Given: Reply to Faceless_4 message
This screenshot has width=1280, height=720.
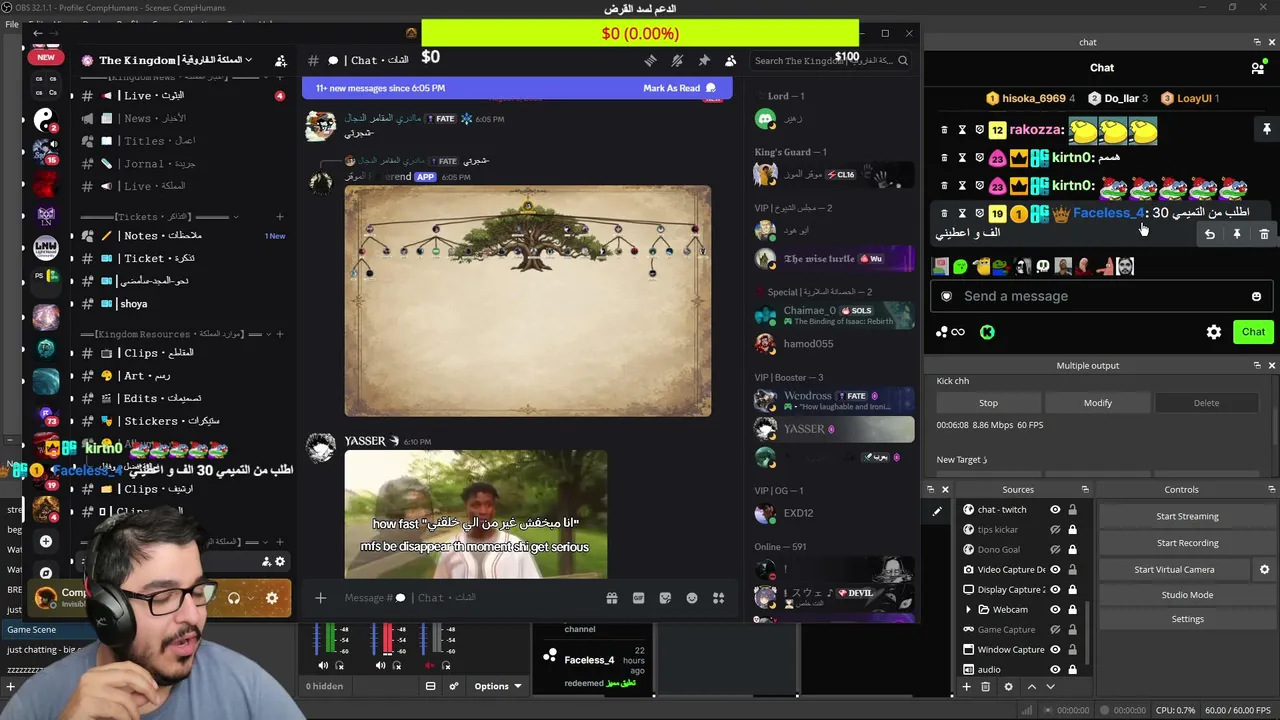Looking at the screenshot, I should [1210, 234].
